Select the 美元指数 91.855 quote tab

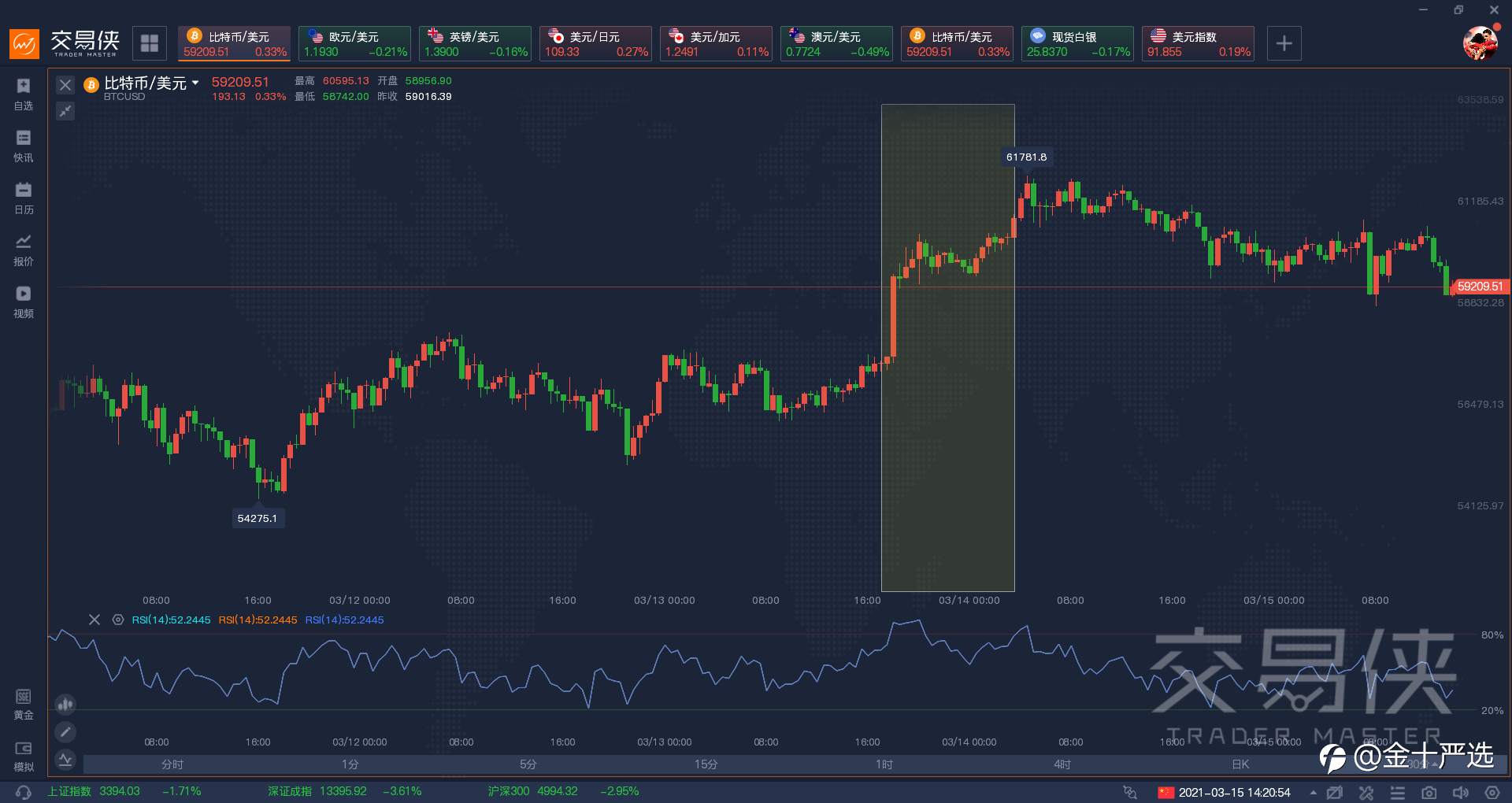[1198, 43]
